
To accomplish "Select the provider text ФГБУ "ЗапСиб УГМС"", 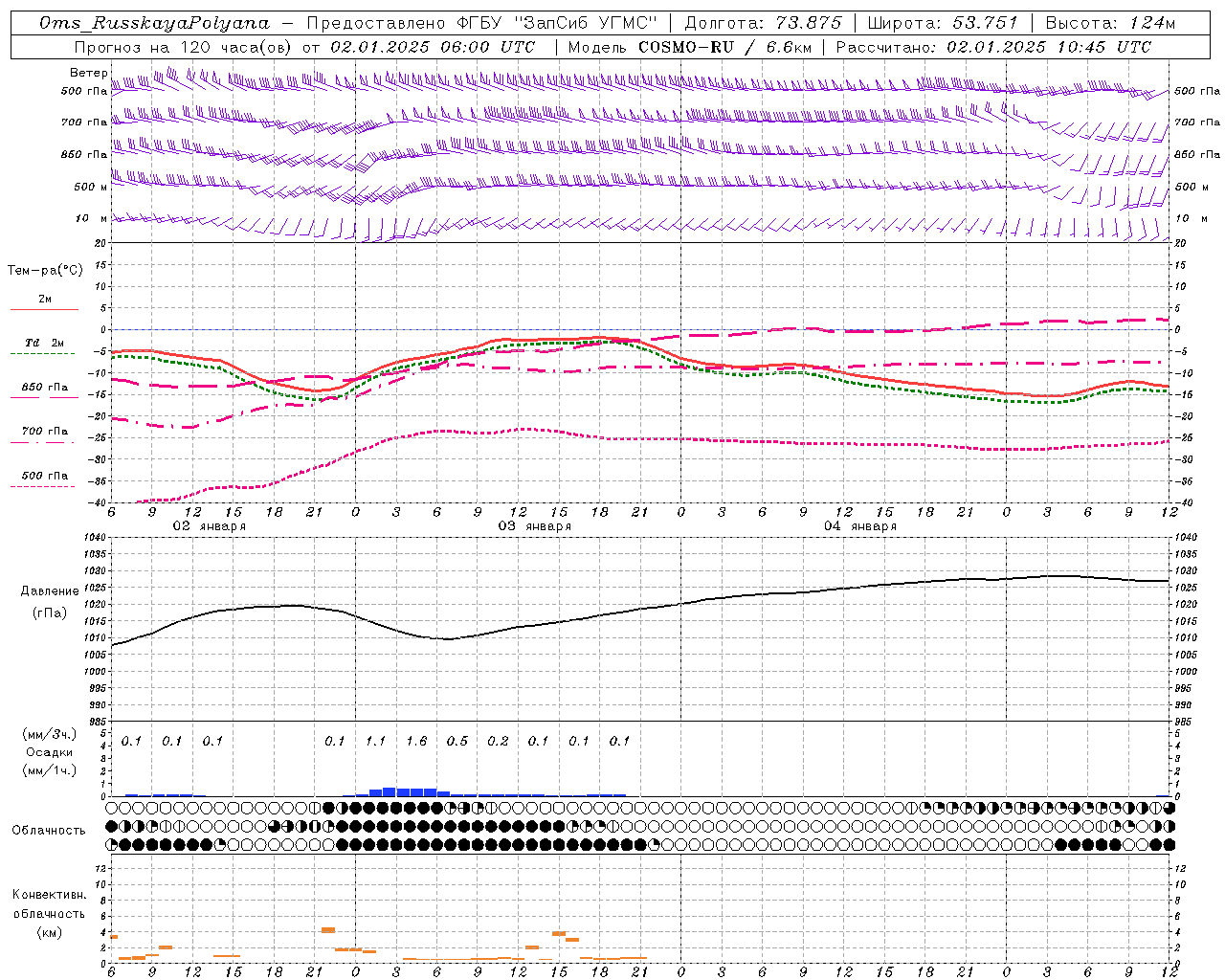I will [557, 23].
